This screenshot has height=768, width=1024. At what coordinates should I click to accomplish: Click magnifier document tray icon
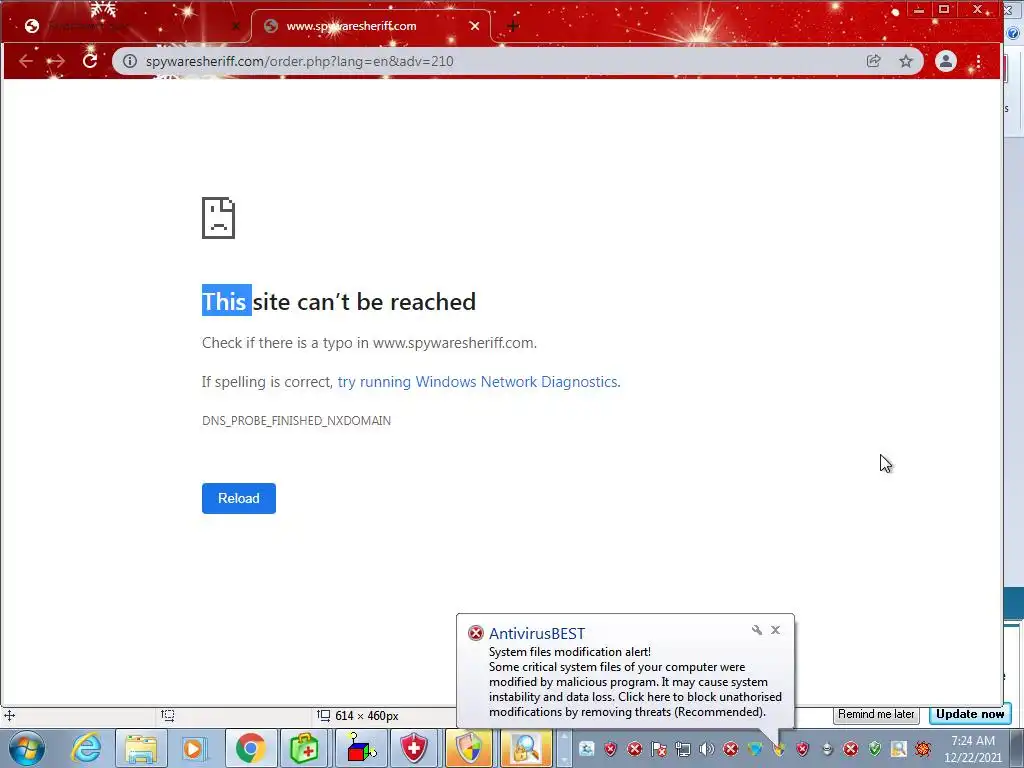[x=899, y=749]
